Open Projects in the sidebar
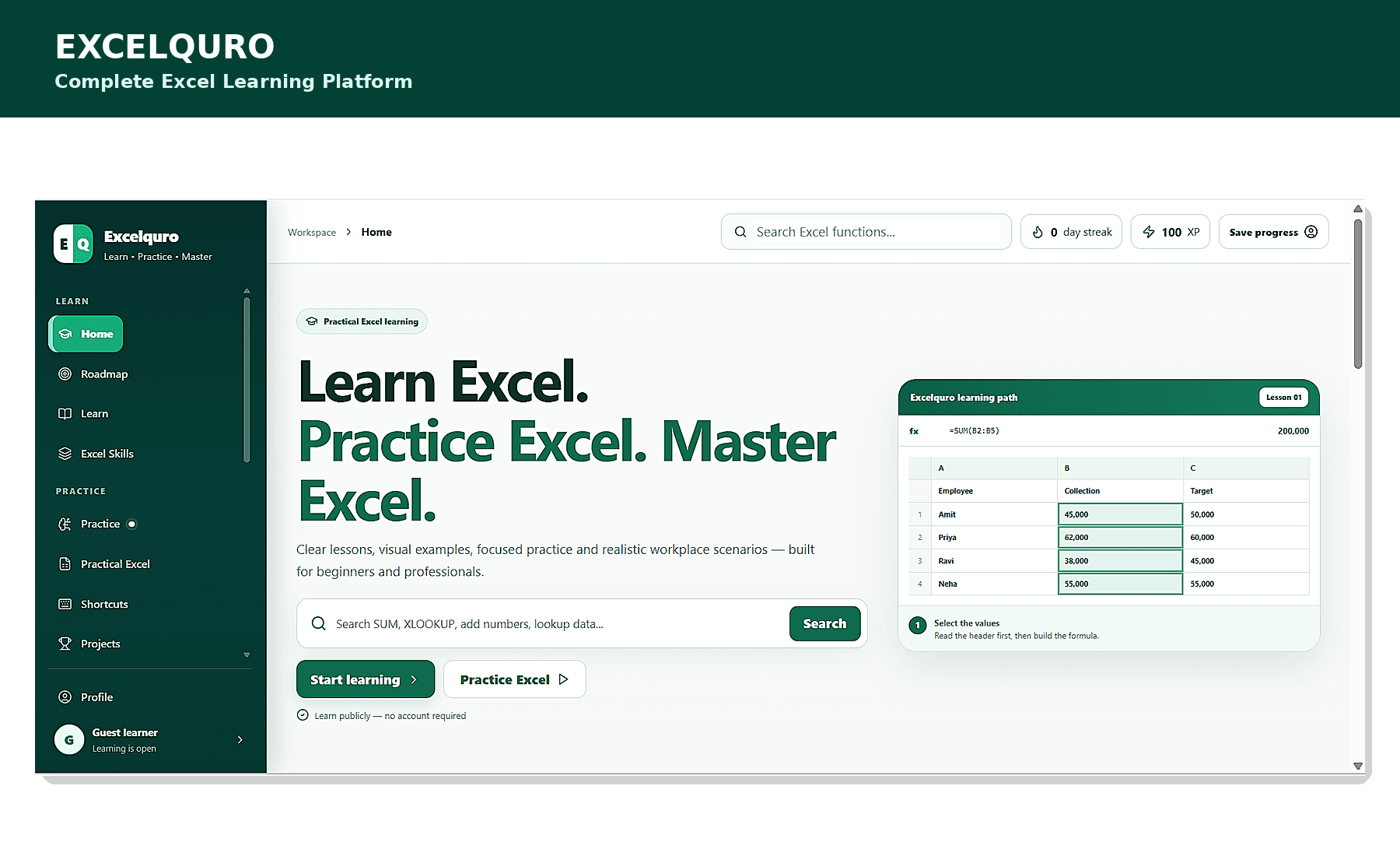 tap(89, 644)
